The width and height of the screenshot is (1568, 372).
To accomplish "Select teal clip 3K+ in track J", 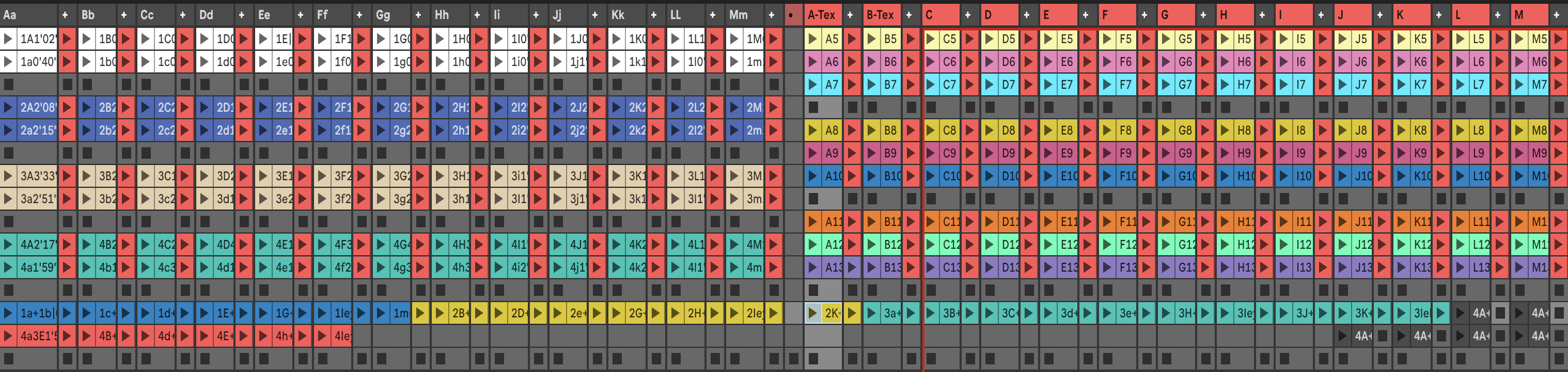I will [1362, 314].
